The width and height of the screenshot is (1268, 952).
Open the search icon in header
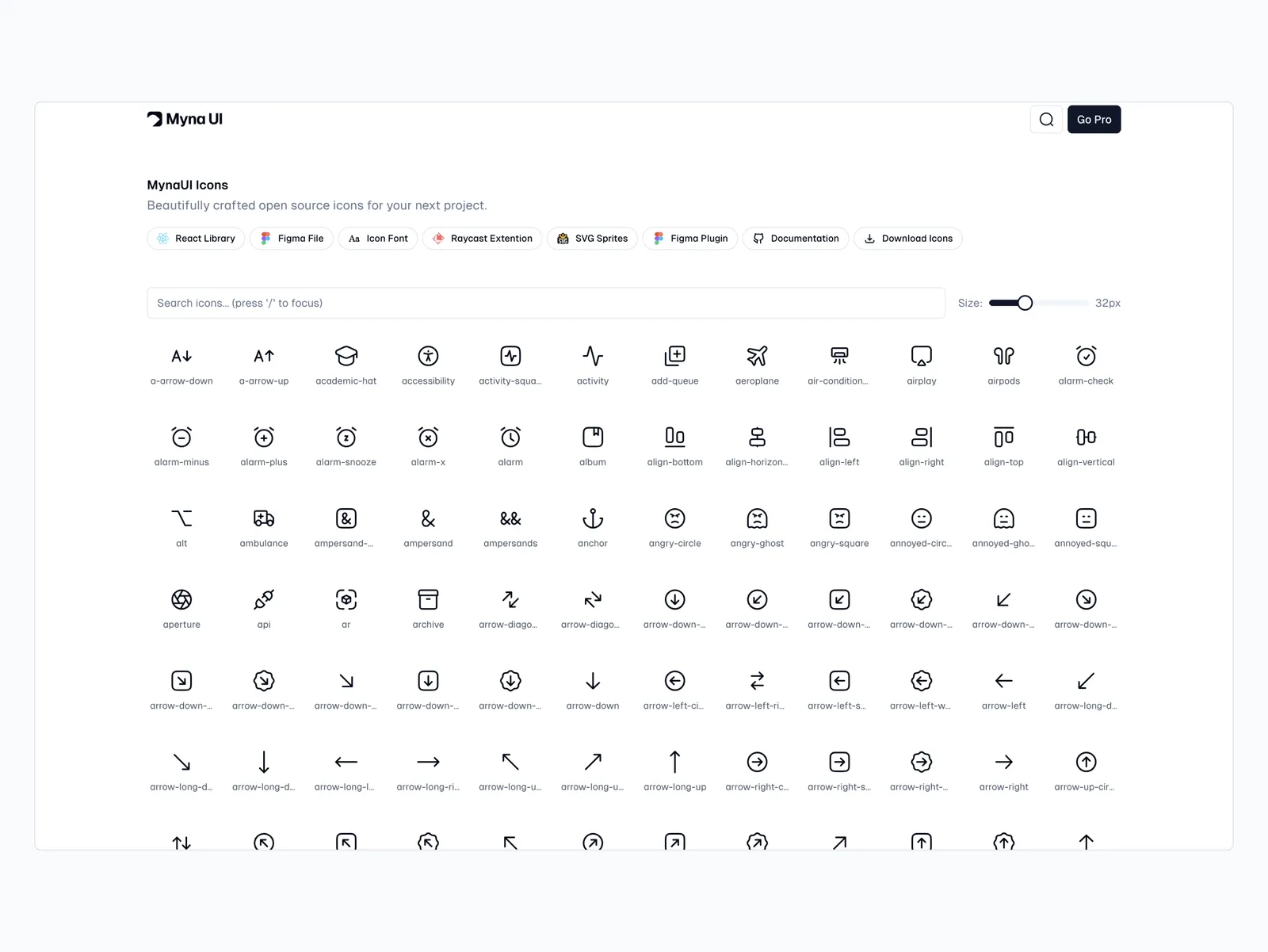point(1046,120)
